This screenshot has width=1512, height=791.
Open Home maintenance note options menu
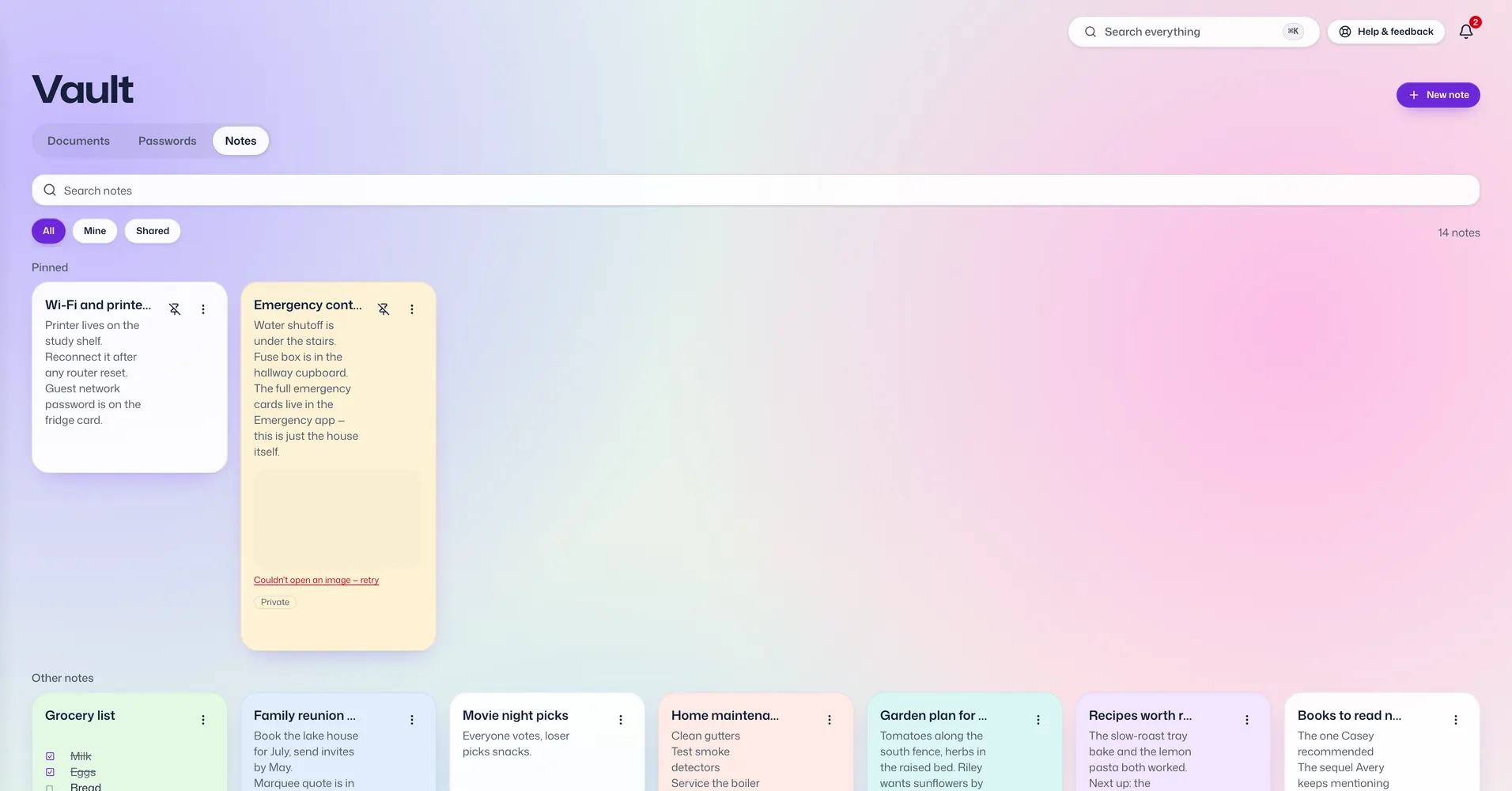coord(830,720)
